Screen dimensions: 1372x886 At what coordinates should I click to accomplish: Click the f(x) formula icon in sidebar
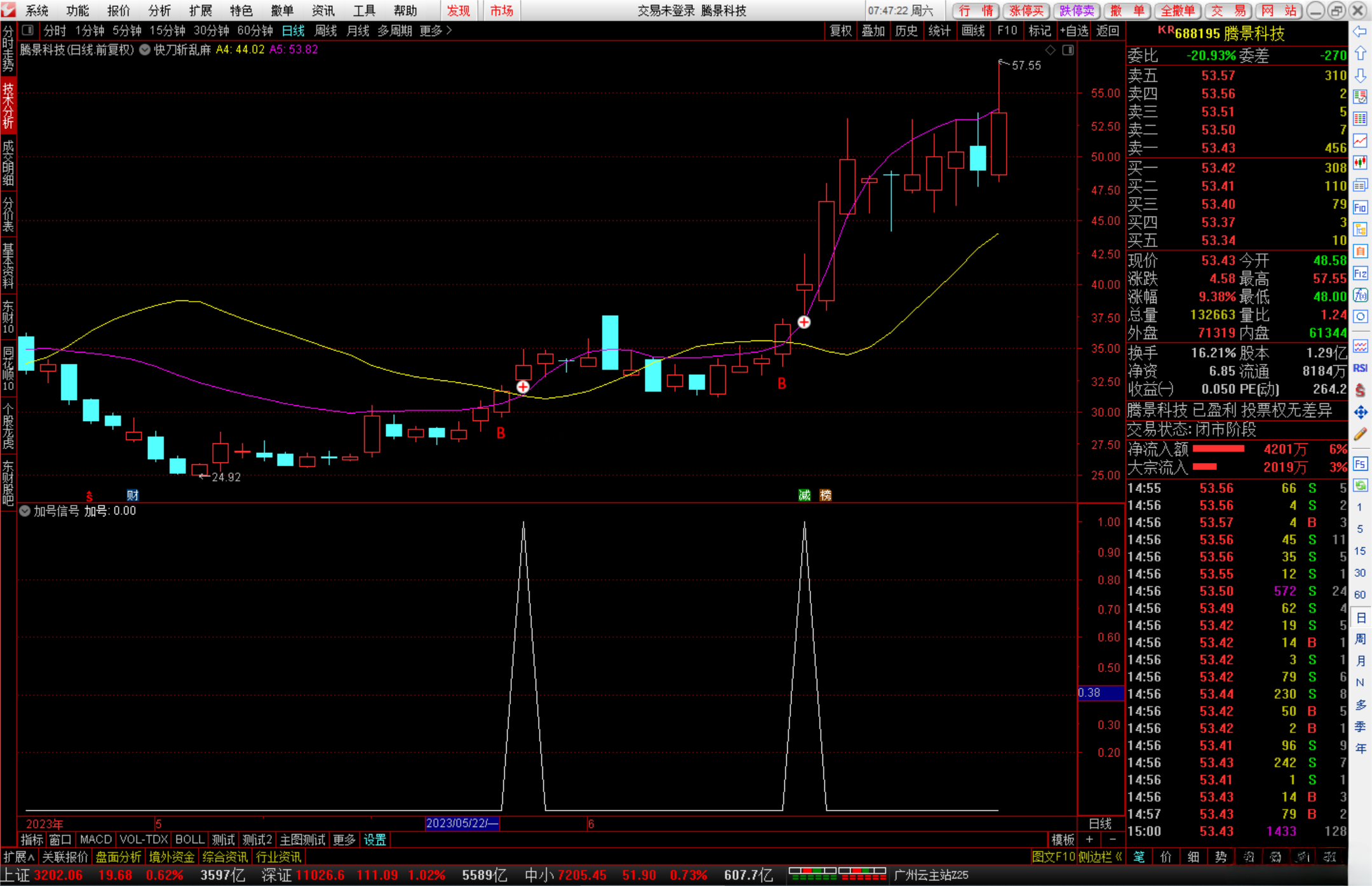coord(1360,295)
